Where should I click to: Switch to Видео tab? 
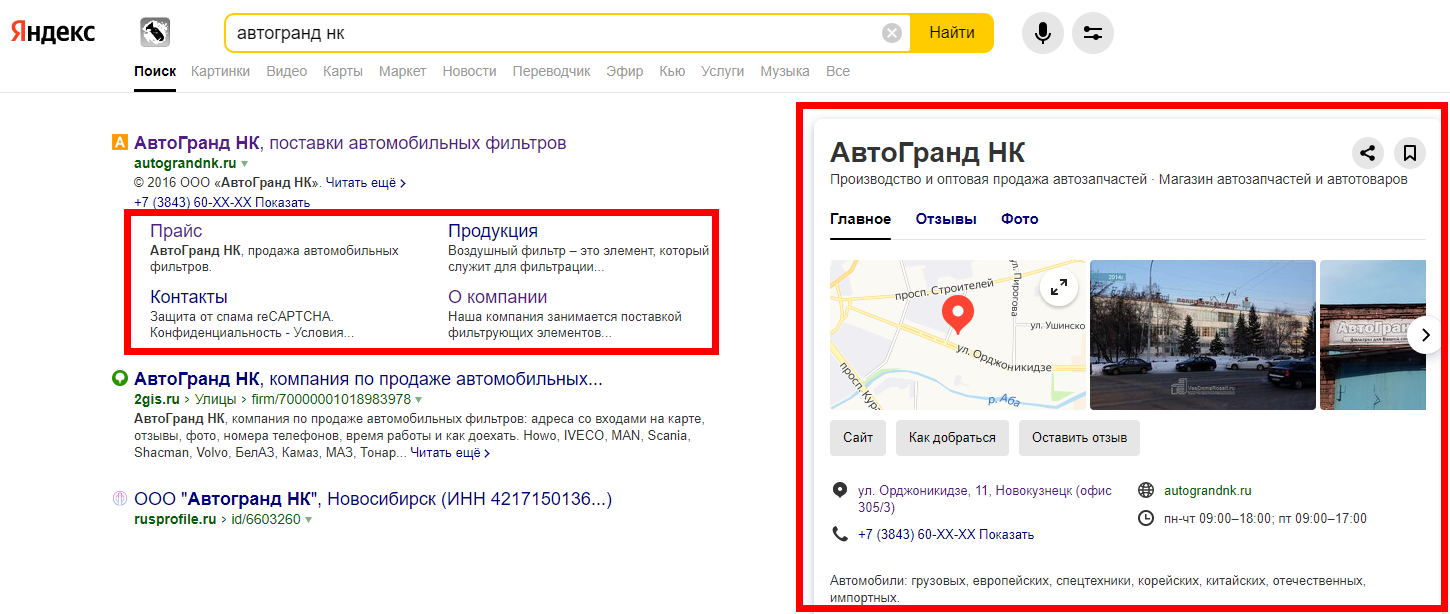point(287,71)
